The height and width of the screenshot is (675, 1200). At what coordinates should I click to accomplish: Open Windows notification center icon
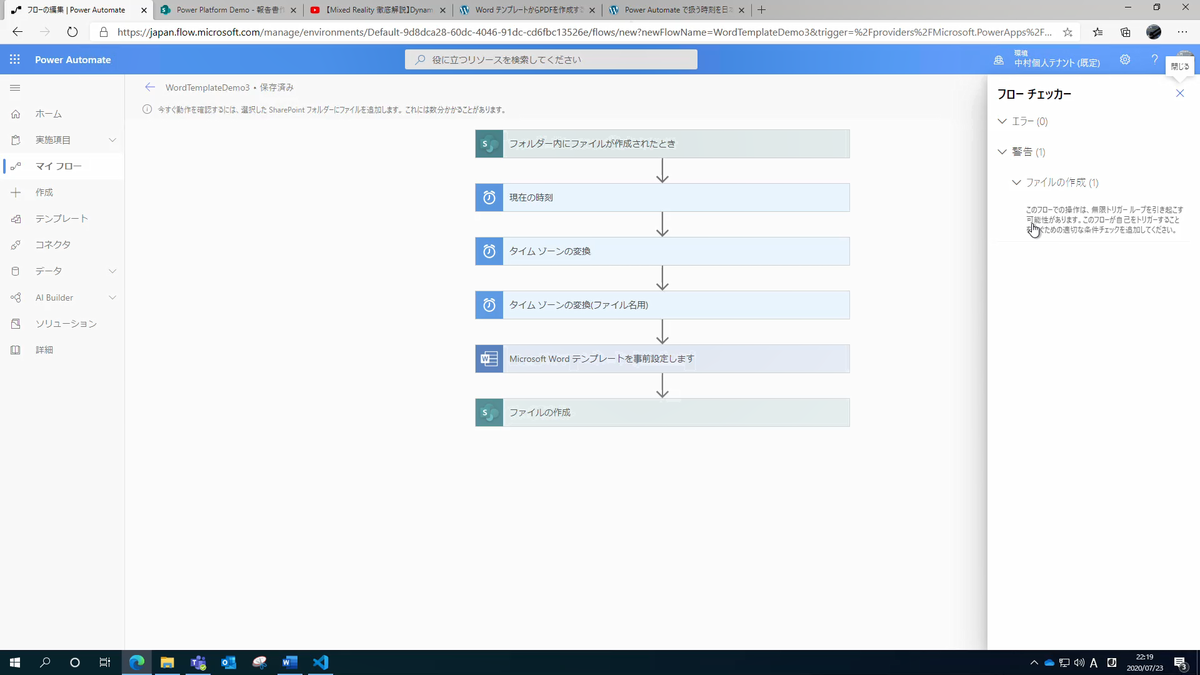point(1181,662)
